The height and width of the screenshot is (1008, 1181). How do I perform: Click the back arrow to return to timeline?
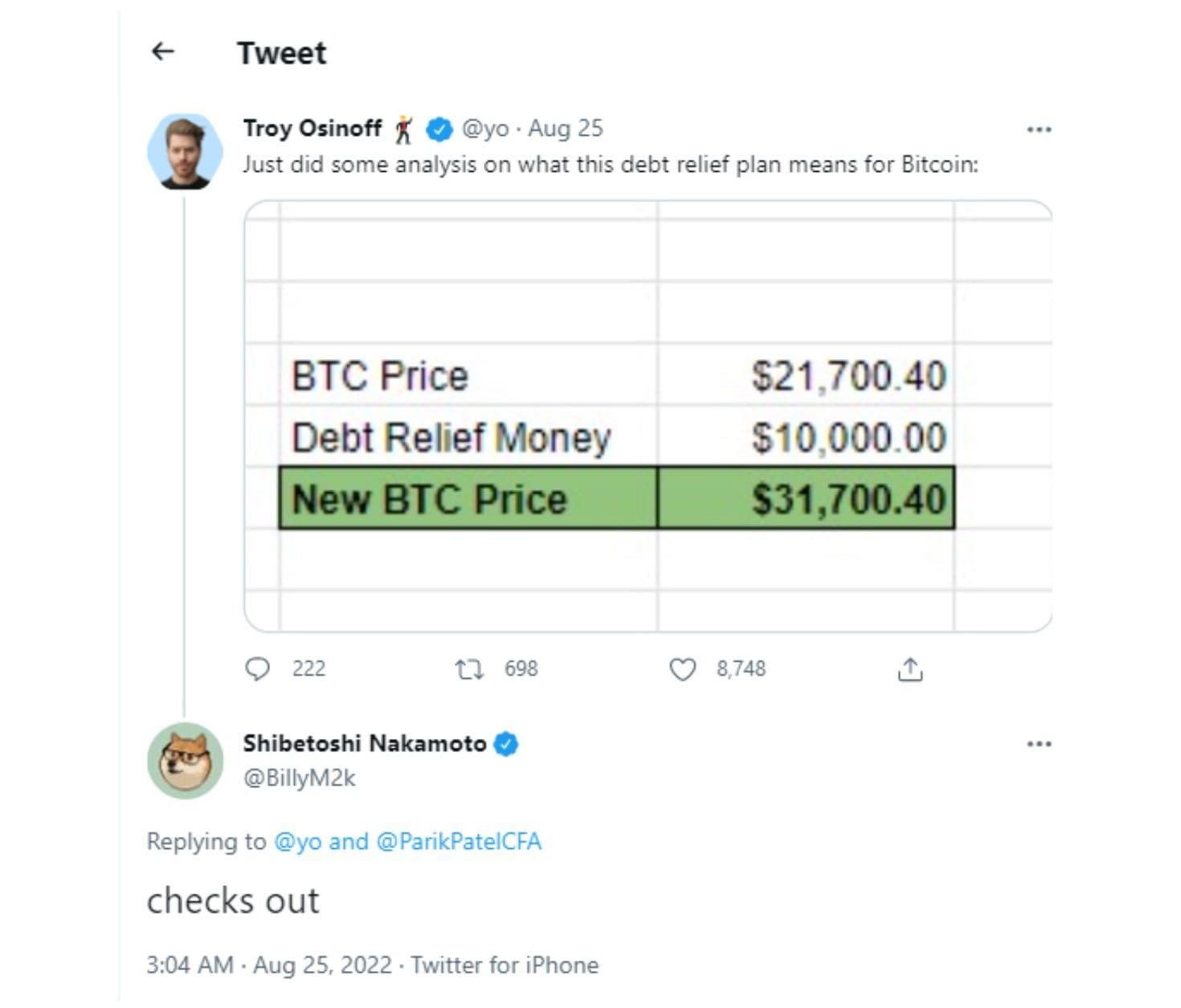[x=161, y=51]
